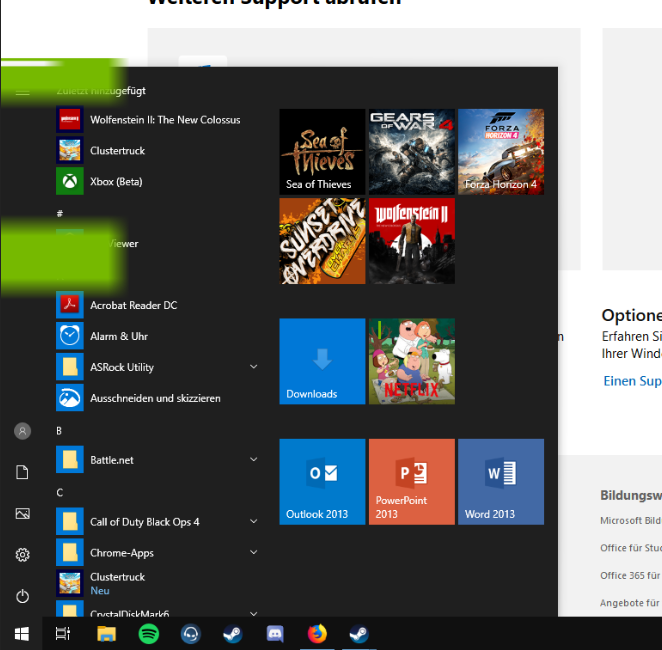The image size is (662, 650).
Task: Click the Windows Start button
Action: 22,634
